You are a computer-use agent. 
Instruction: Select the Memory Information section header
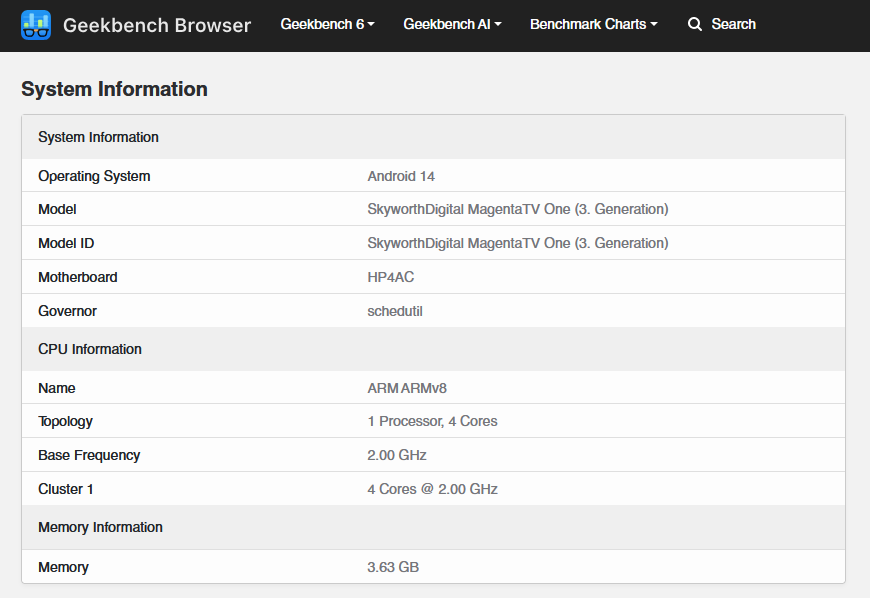[x=100, y=527]
